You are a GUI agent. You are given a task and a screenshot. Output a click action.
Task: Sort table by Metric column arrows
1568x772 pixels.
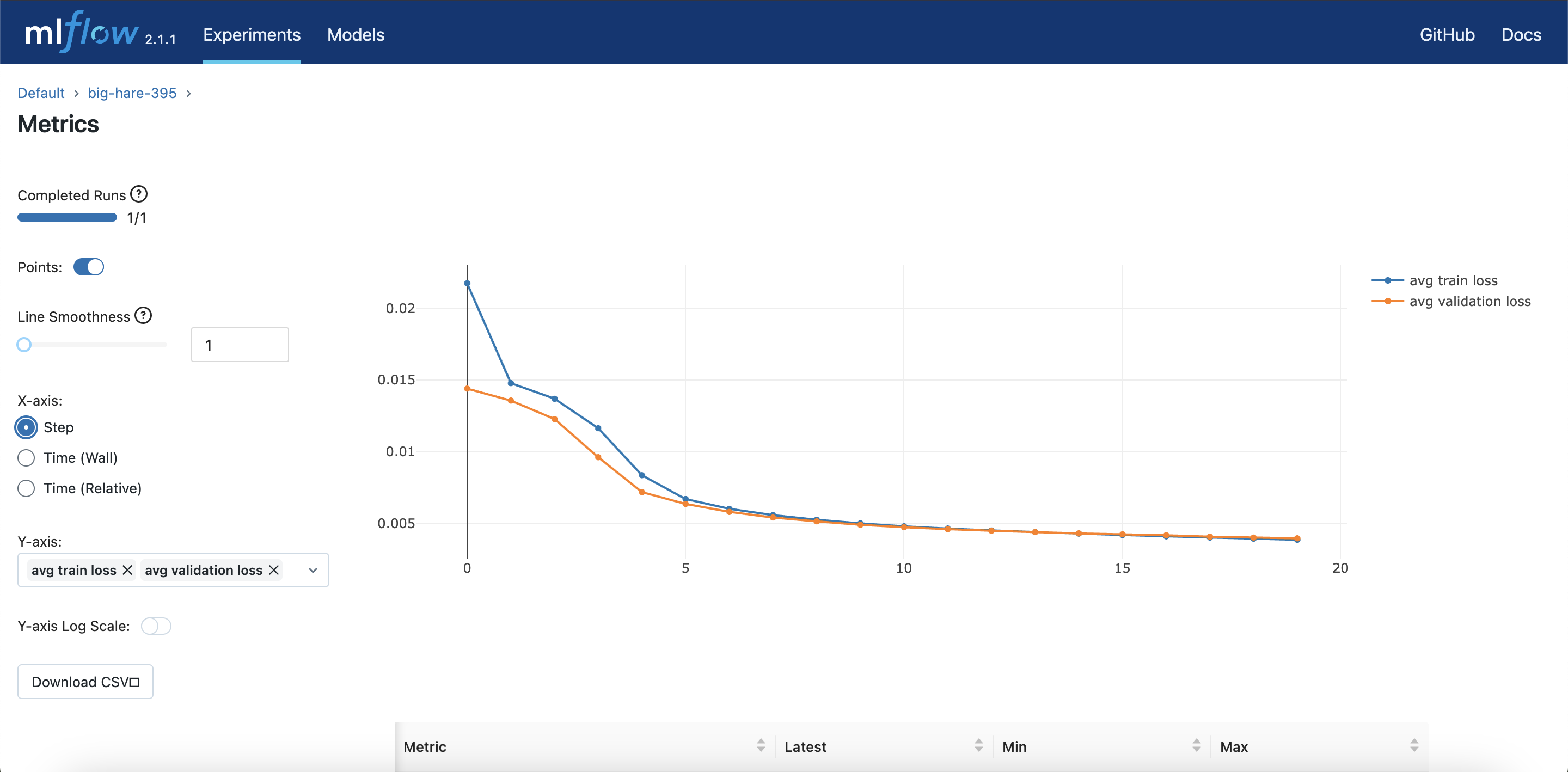pyautogui.click(x=761, y=745)
